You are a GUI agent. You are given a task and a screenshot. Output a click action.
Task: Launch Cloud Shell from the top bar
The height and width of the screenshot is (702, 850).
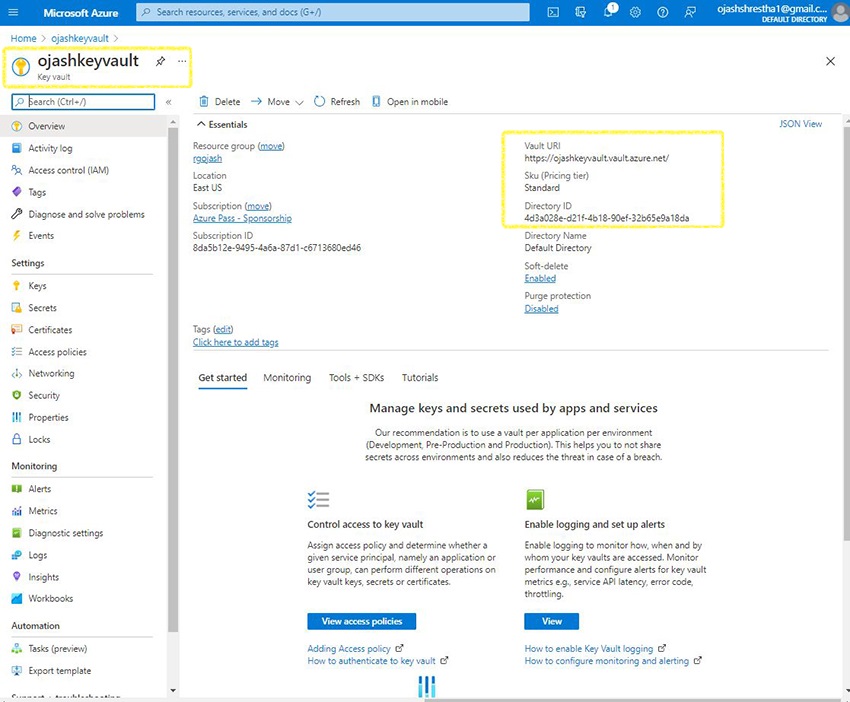coord(553,12)
